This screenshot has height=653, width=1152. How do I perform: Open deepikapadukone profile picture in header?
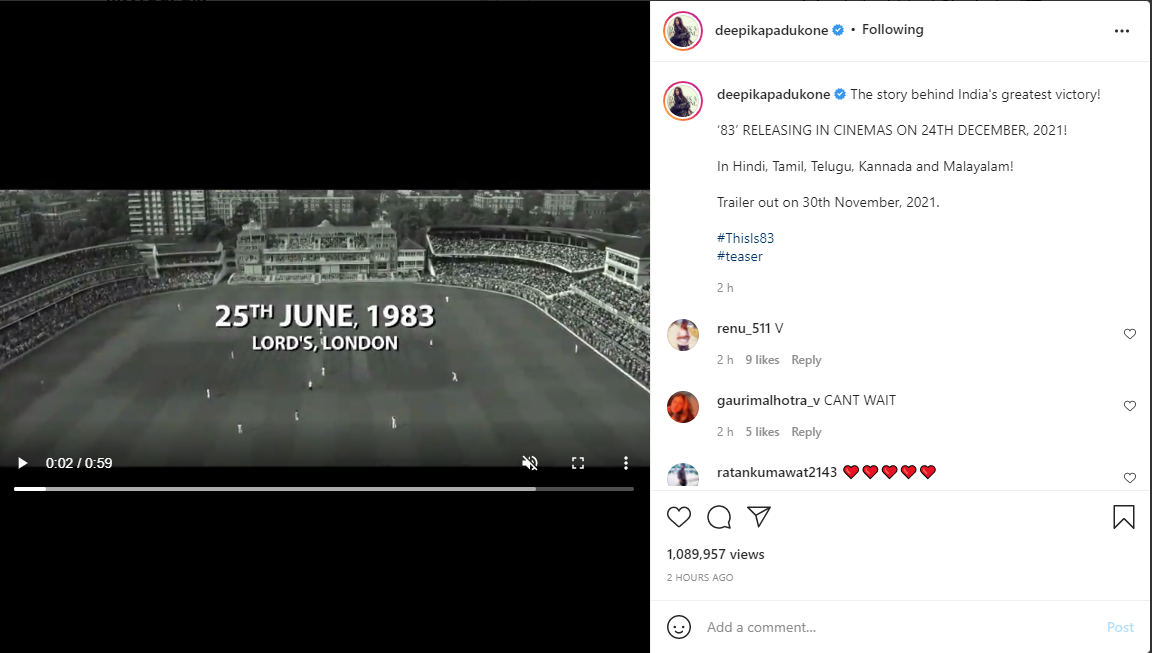683,31
